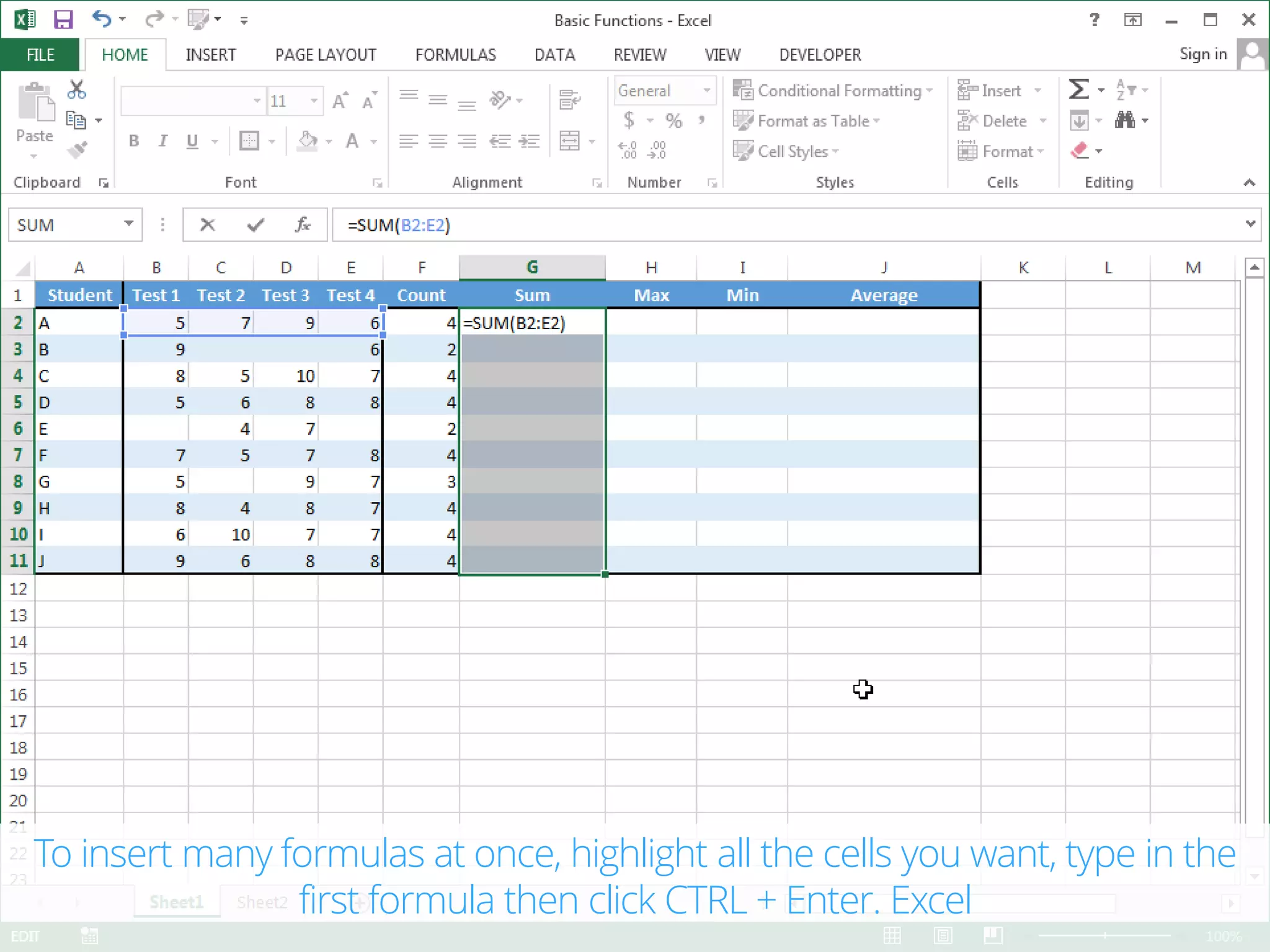Click the AutoSum sigma icon

(1079, 89)
